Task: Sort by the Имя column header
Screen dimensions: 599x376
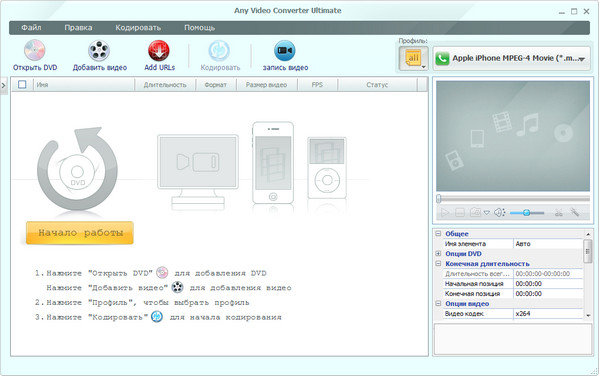Action: click(x=84, y=85)
